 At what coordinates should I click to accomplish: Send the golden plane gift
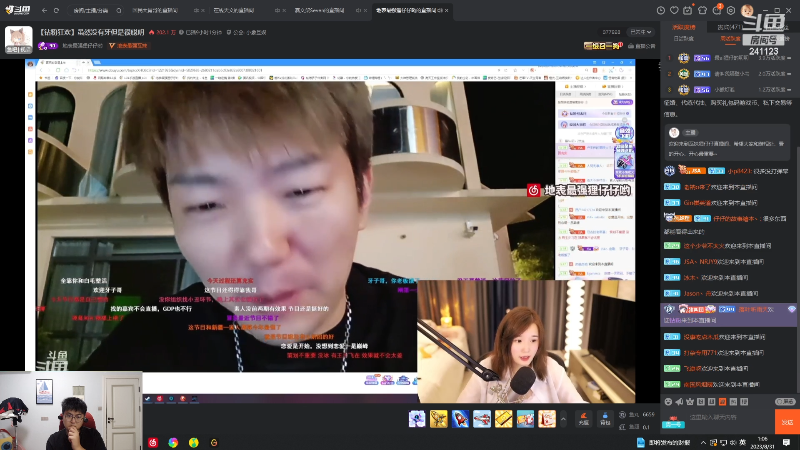point(438,419)
